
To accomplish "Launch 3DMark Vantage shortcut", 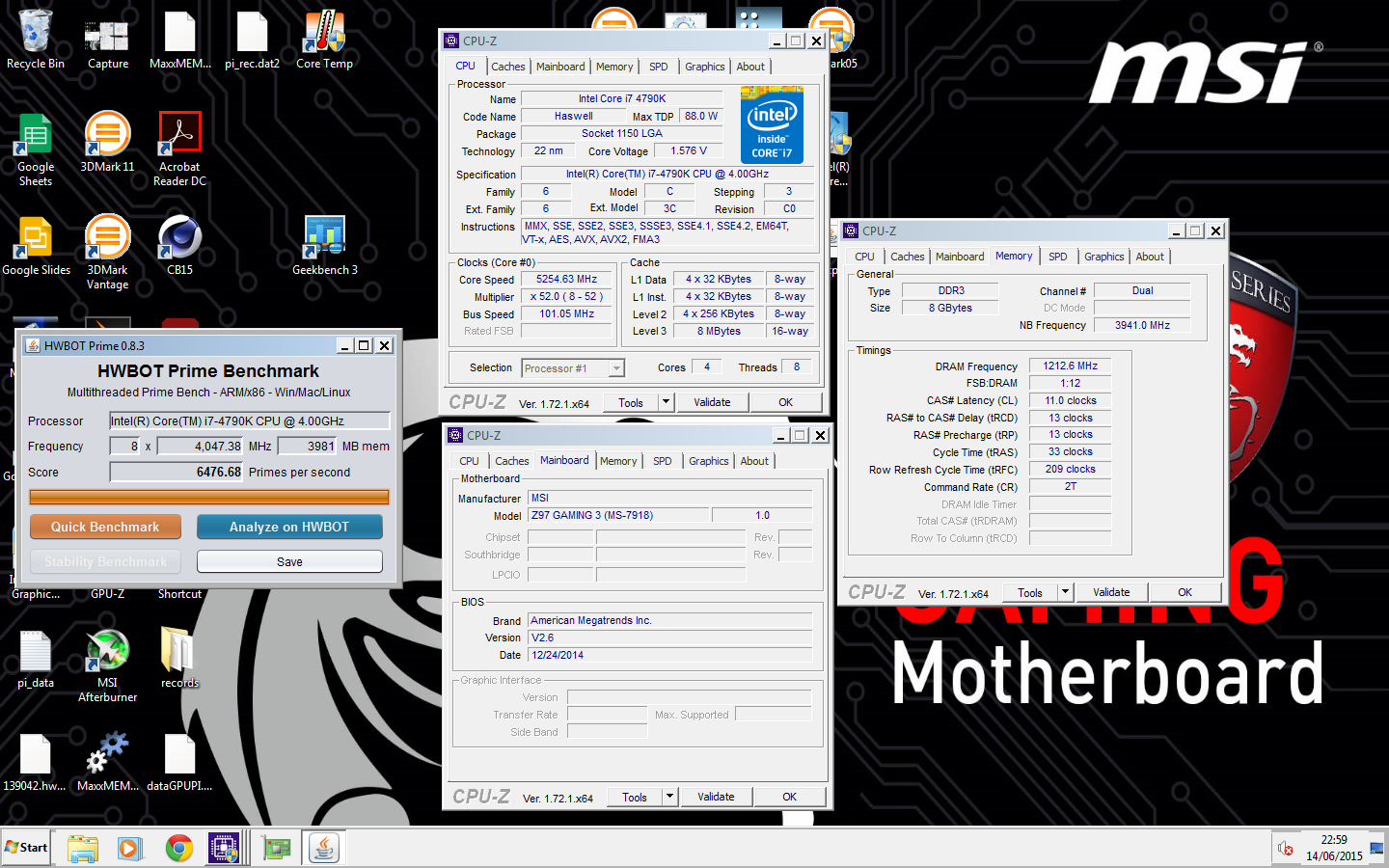I will [x=107, y=253].
